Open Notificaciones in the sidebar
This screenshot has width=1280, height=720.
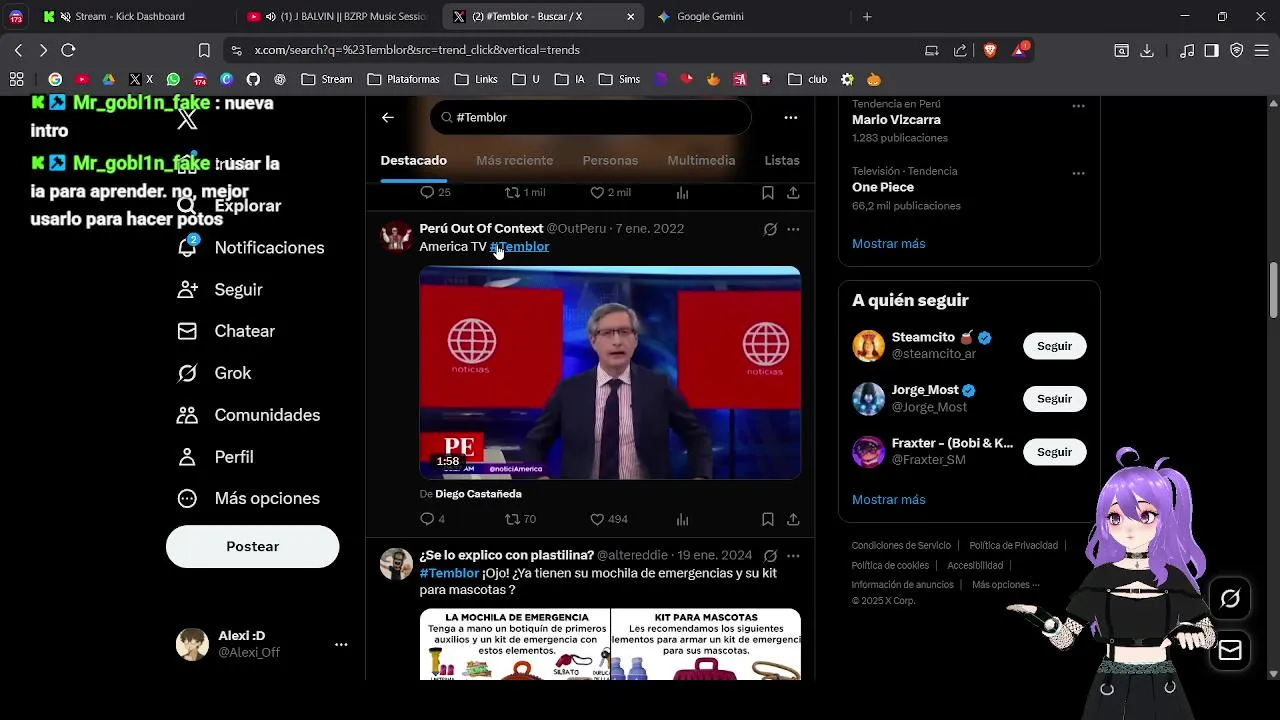(x=250, y=248)
